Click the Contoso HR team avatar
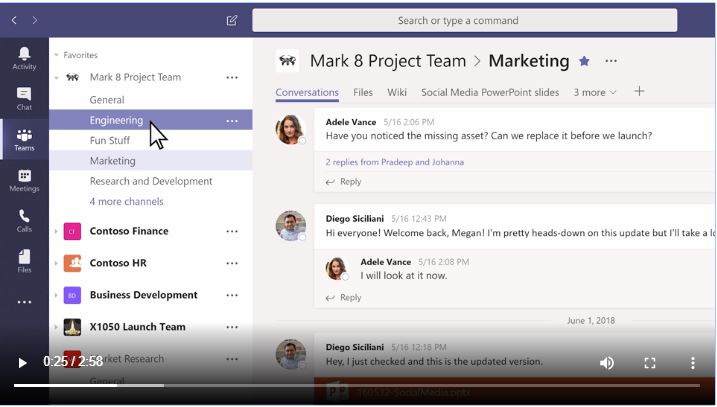This screenshot has height=407, width=717. coord(72,263)
